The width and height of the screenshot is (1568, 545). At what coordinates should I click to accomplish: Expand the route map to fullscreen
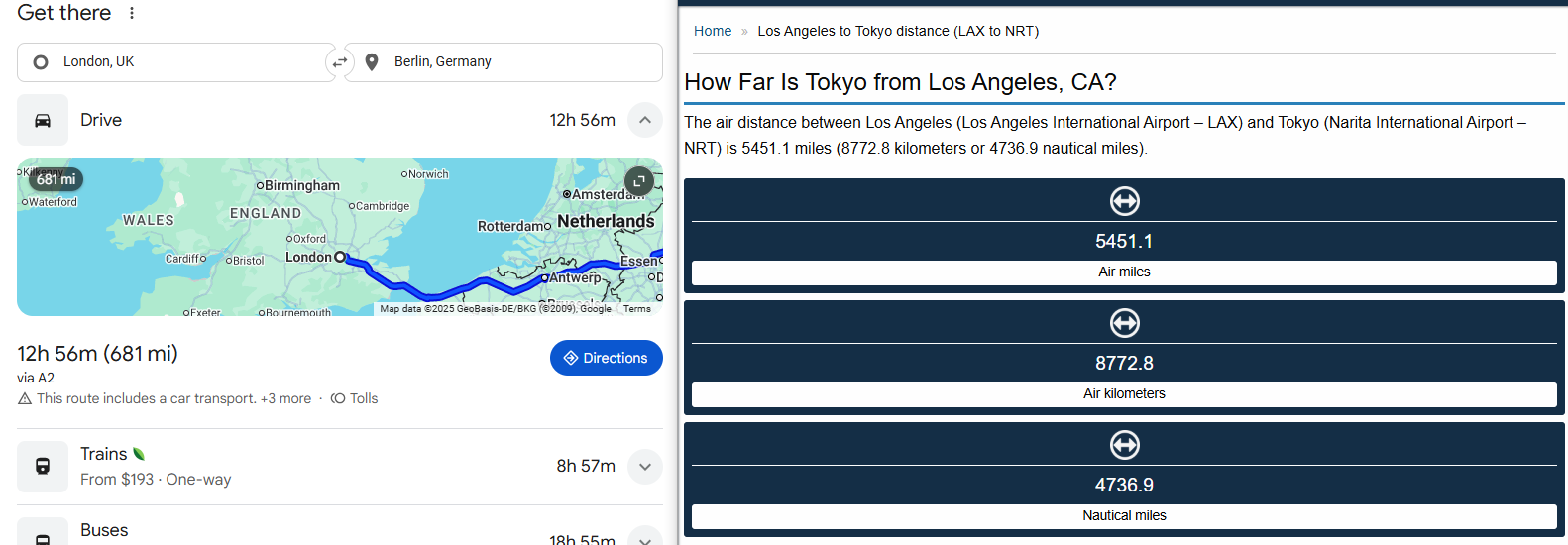pyautogui.click(x=639, y=180)
